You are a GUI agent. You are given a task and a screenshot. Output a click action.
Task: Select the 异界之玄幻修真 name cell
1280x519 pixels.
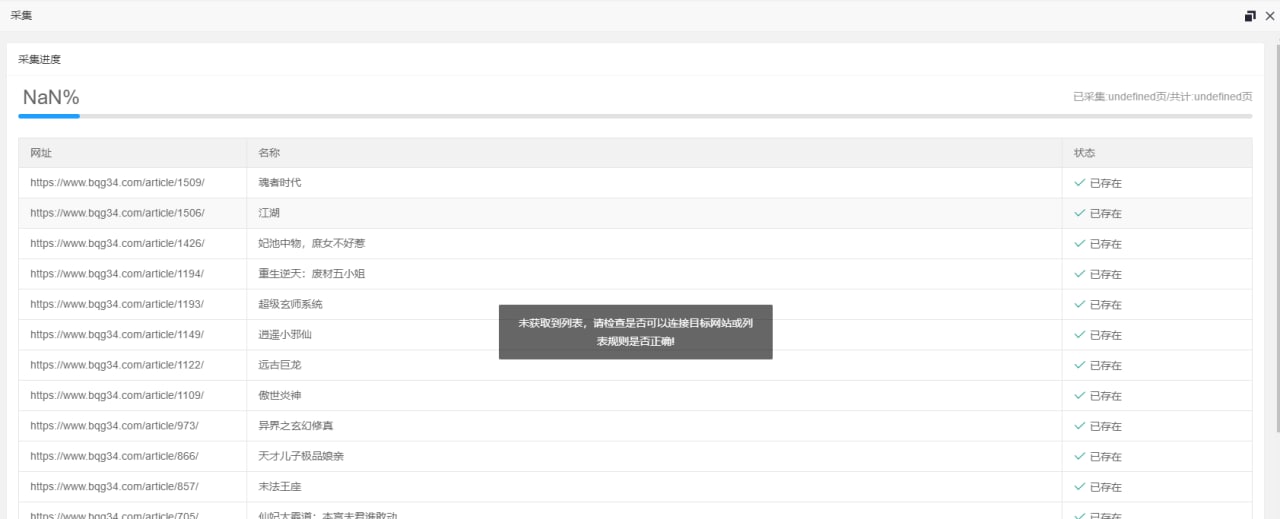click(x=654, y=426)
